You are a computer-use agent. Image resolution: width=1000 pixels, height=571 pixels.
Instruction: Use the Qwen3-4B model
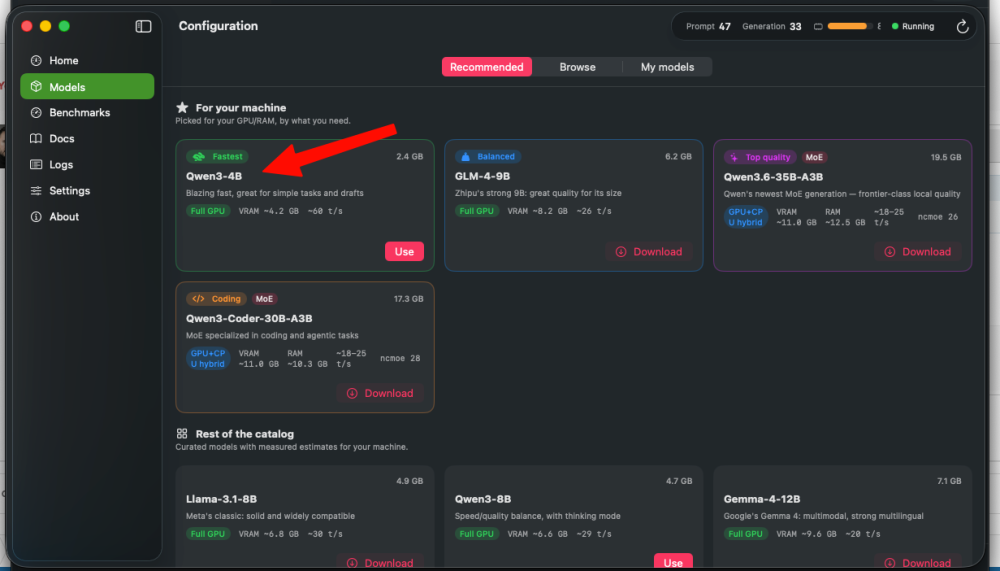404,251
